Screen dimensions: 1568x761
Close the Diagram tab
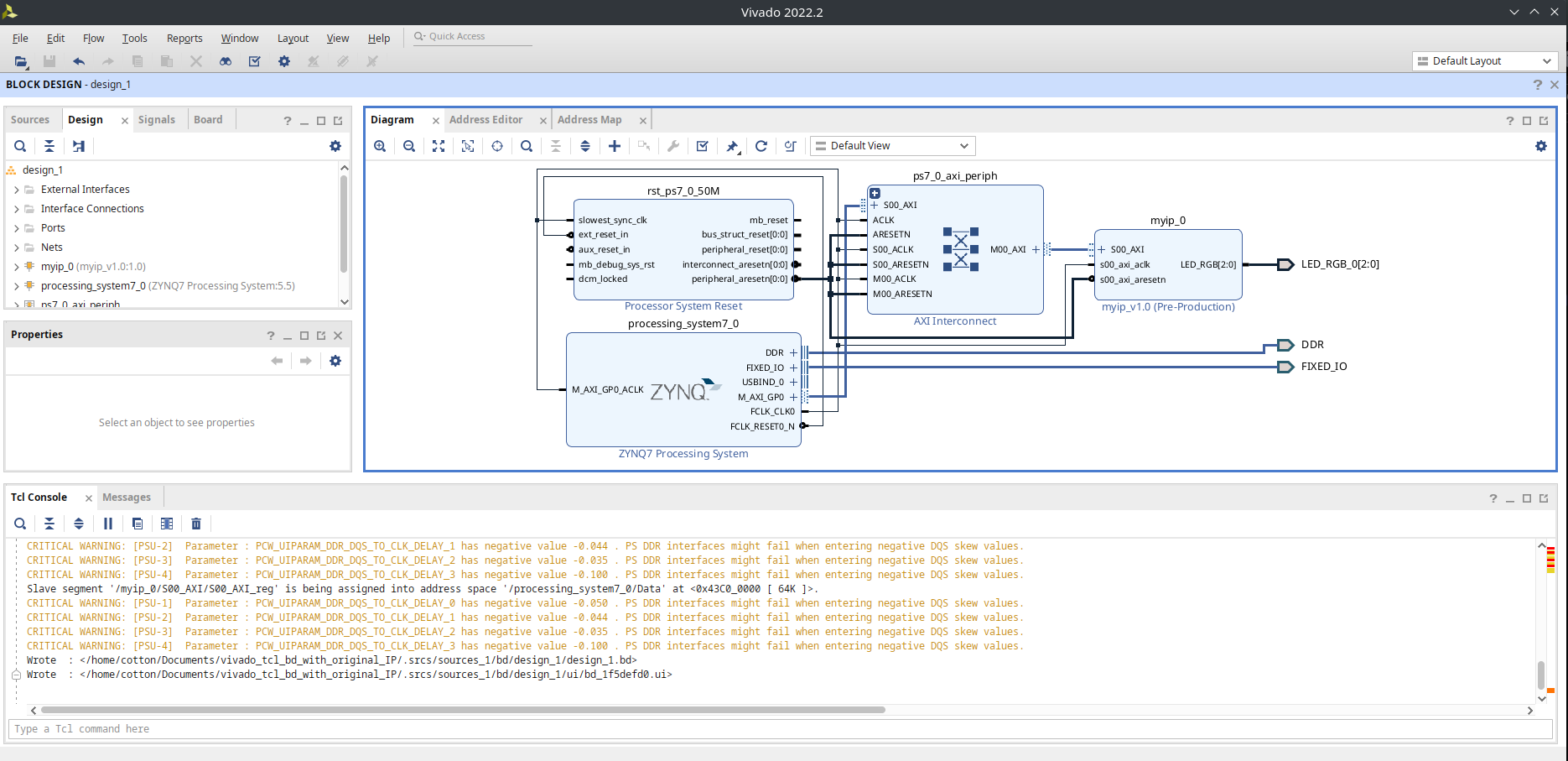436,121
